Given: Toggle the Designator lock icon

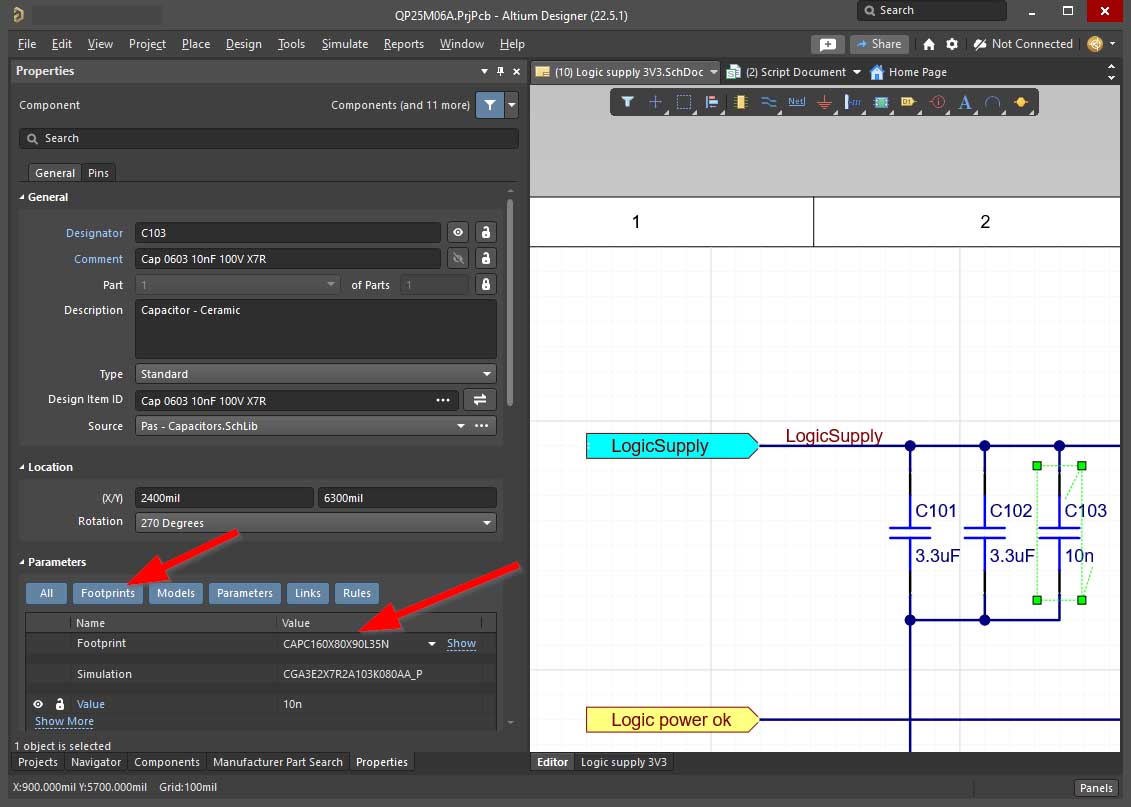Looking at the screenshot, I should click(x=486, y=233).
